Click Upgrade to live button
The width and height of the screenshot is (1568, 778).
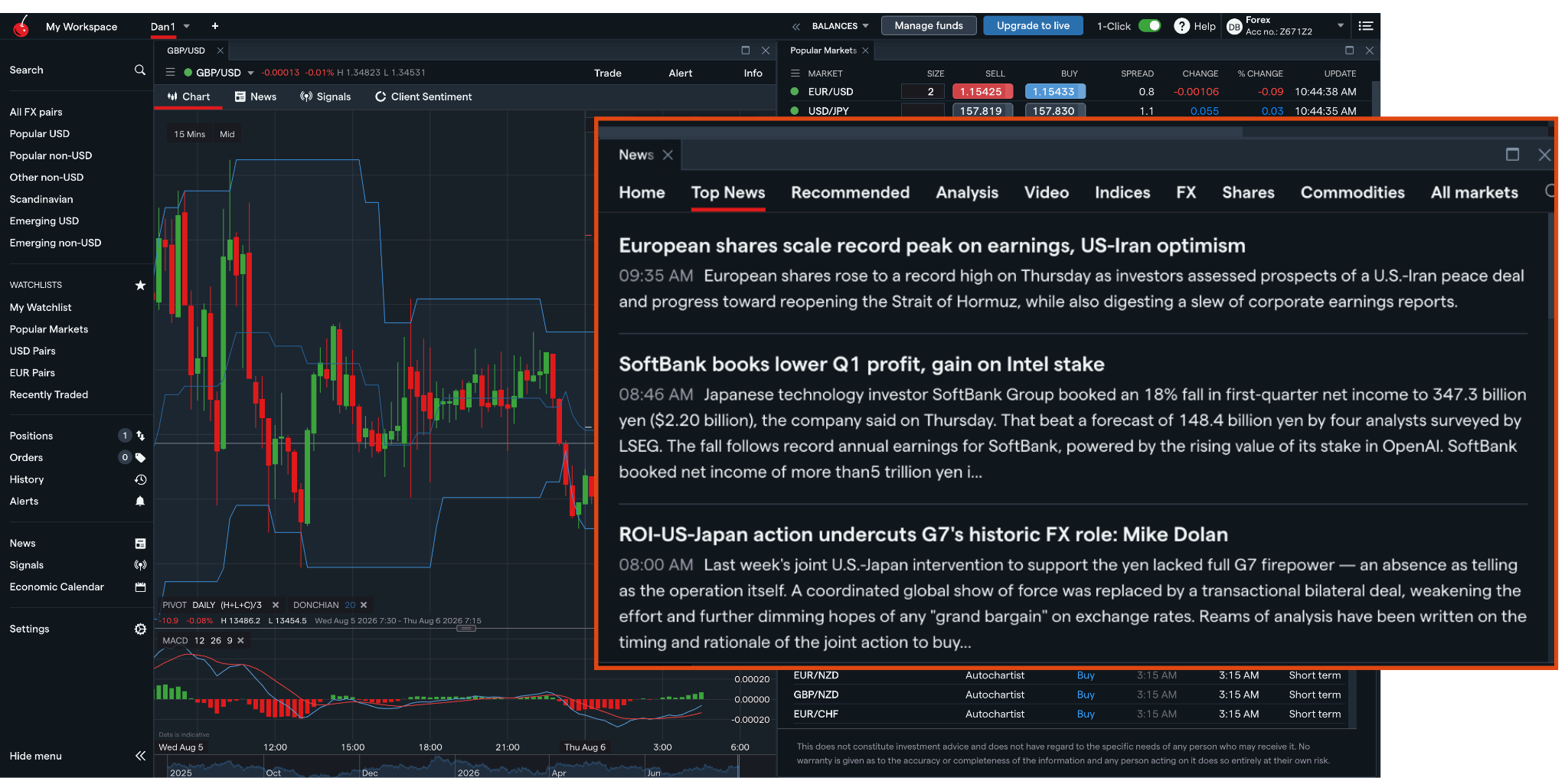[x=1033, y=26]
